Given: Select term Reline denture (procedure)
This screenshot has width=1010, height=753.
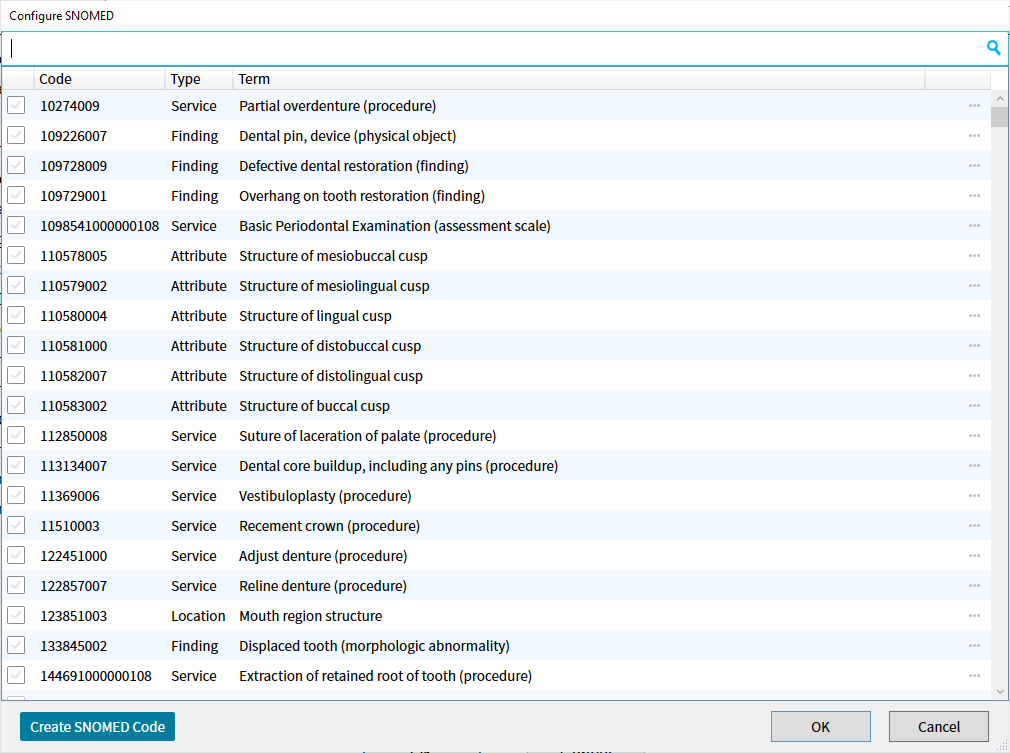Looking at the screenshot, I should 323,586.
